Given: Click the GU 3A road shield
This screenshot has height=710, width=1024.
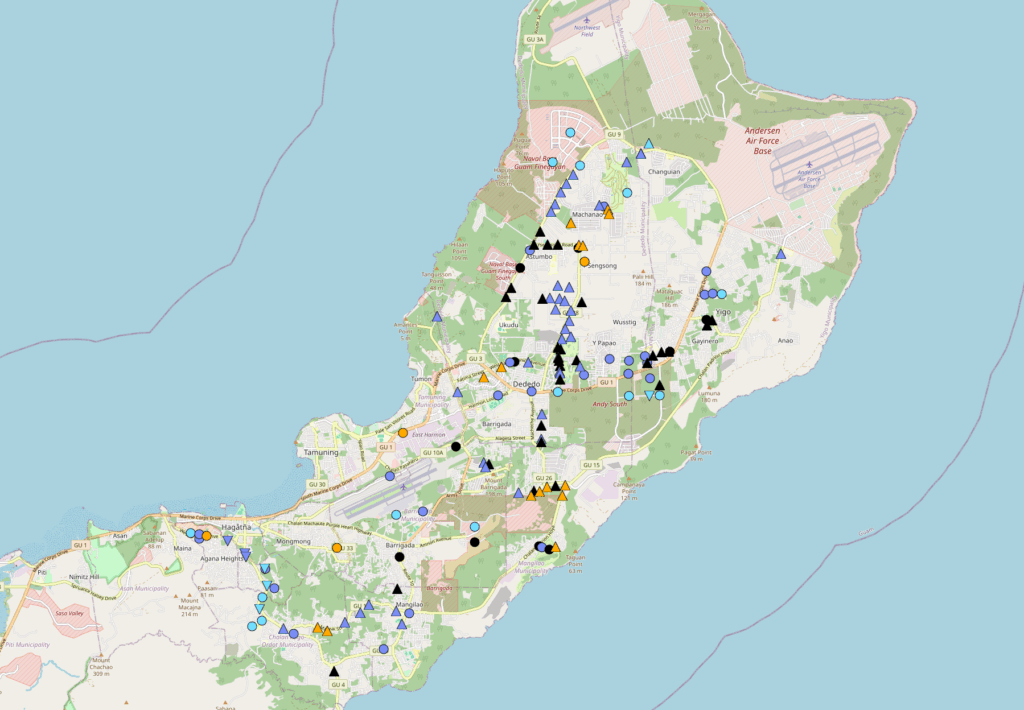Looking at the screenshot, I should (536, 39).
